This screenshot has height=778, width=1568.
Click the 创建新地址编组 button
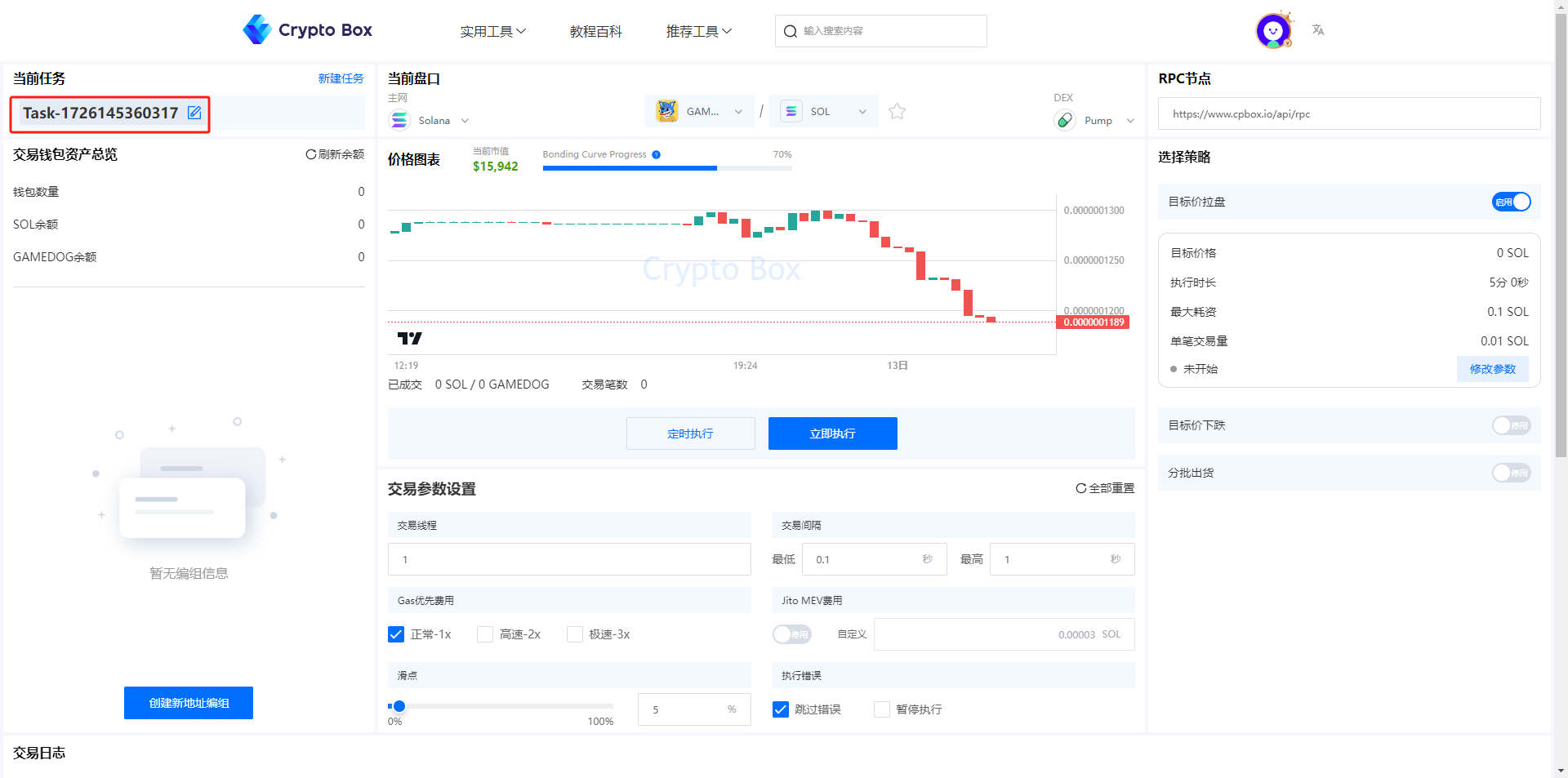pyautogui.click(x=189, y=703)
